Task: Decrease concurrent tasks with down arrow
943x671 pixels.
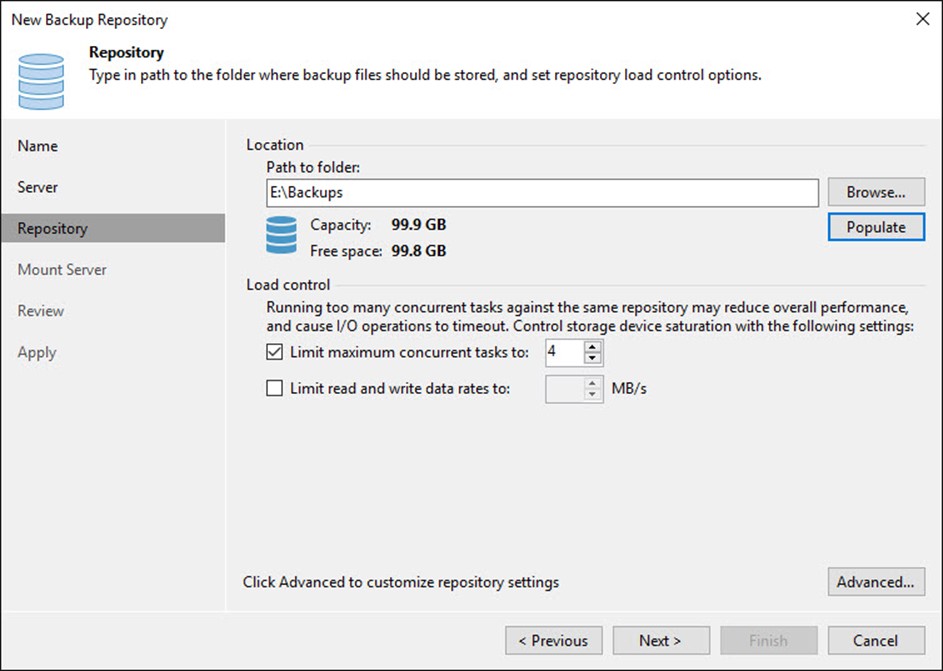Action: click(x=593, y=358)
